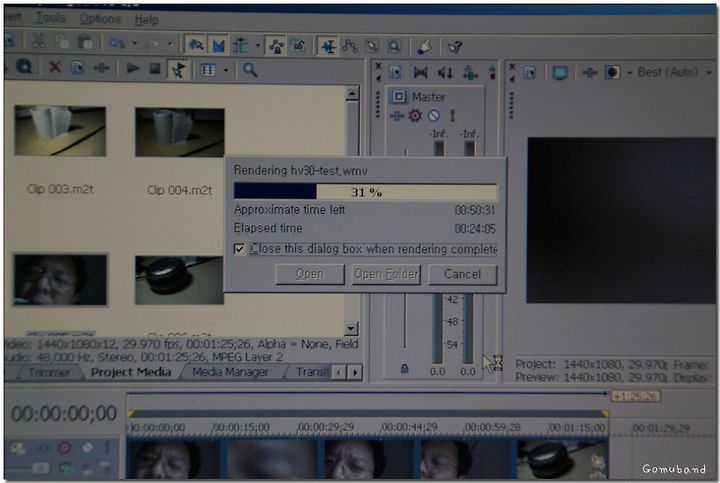Toggle Lock Envelopes to Events
The image size is (720, 483).
click(276, 46)
